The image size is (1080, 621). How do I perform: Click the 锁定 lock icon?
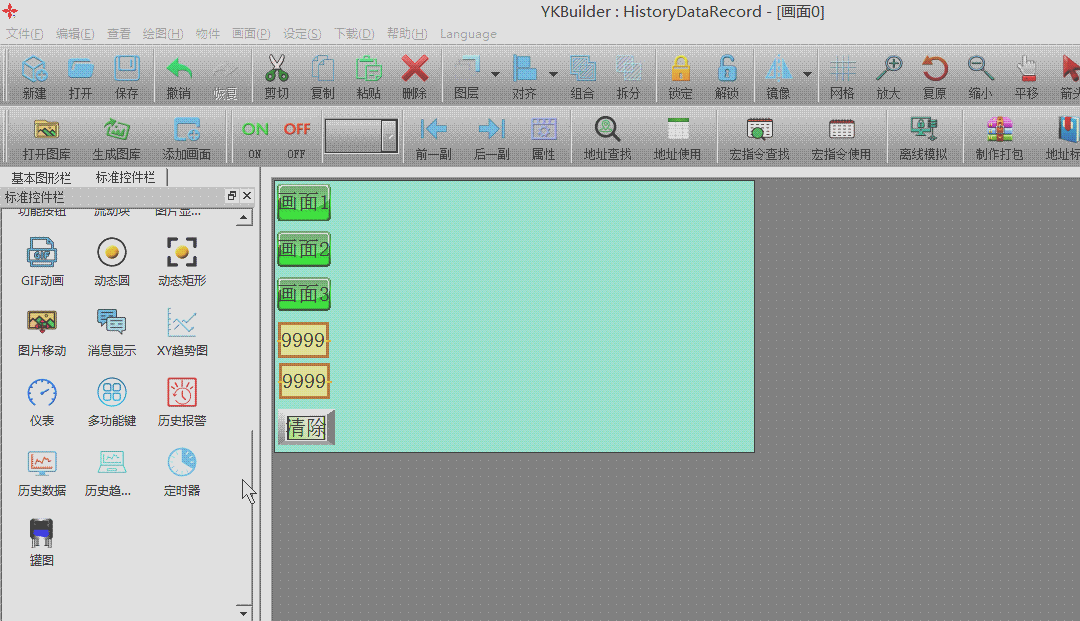[x=680, y=70]
